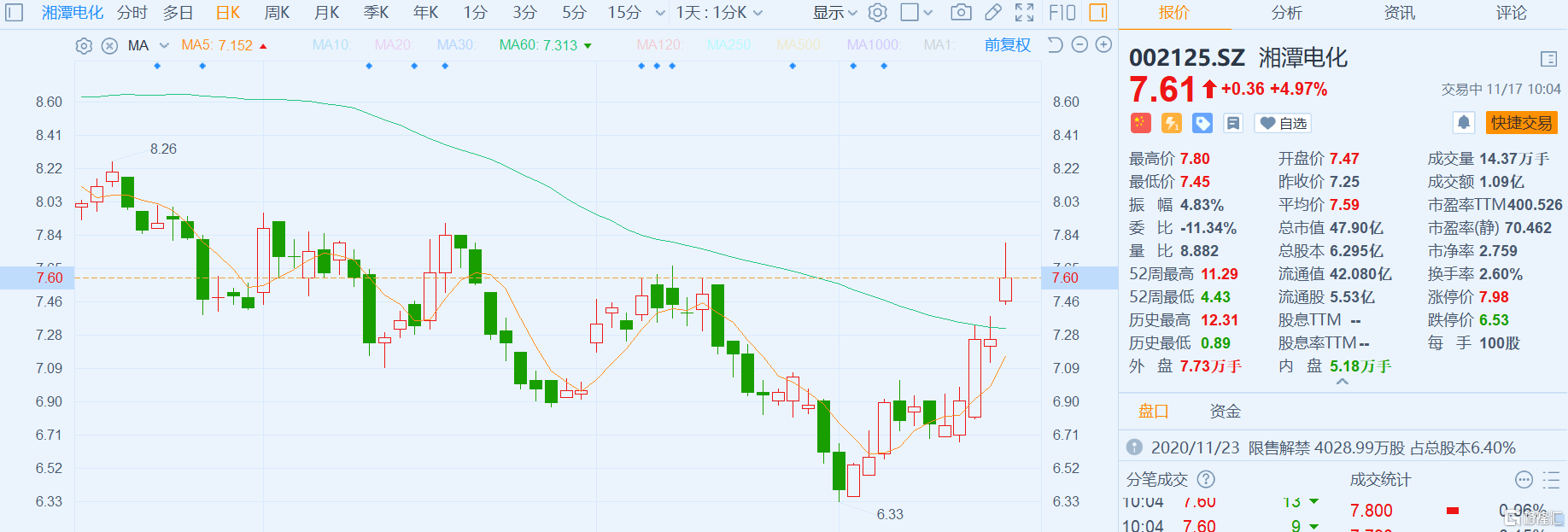The width and height of the screenshot is (1568, 532).
Task: Switch to 资金 capital flow tab
Action: click(1226, 412)
